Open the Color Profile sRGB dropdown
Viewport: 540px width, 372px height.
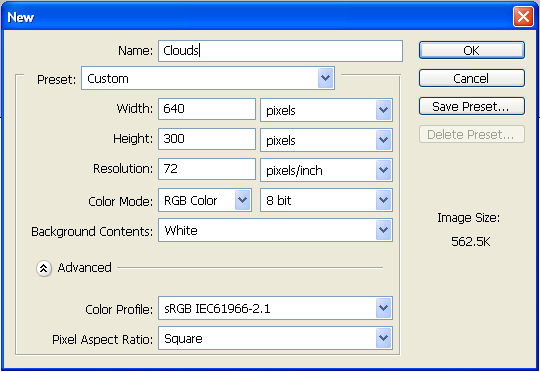tap(275, 308)
